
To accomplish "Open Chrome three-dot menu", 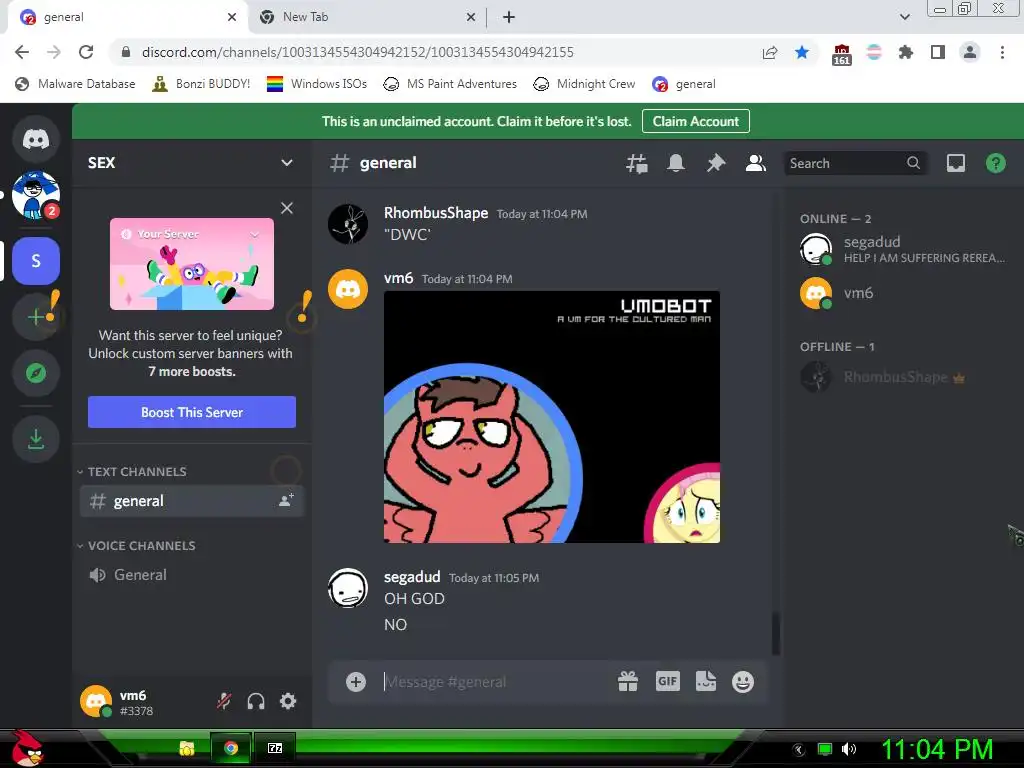I will coord(1002,52).
